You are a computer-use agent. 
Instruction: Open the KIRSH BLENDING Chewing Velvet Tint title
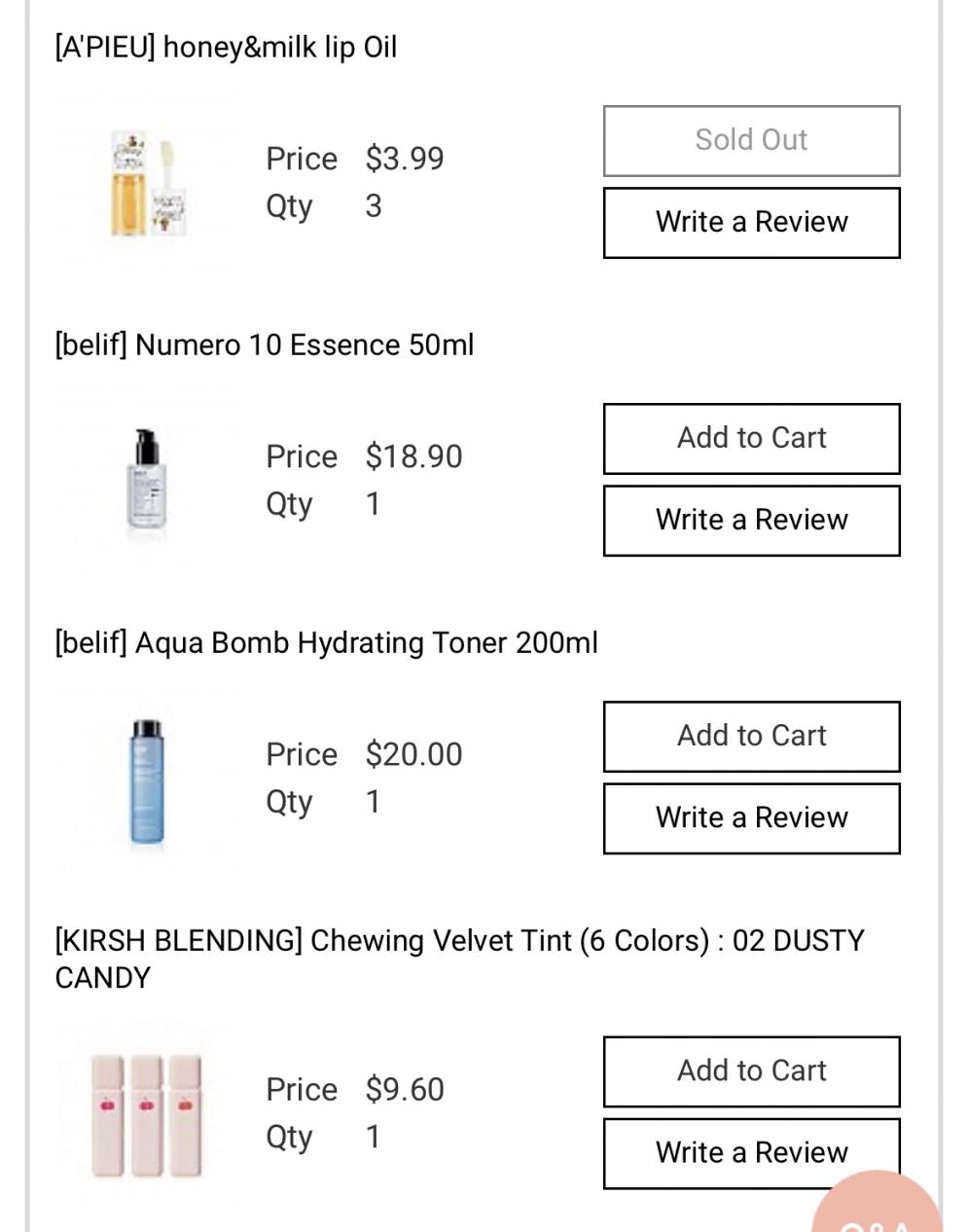coord(459,959)
